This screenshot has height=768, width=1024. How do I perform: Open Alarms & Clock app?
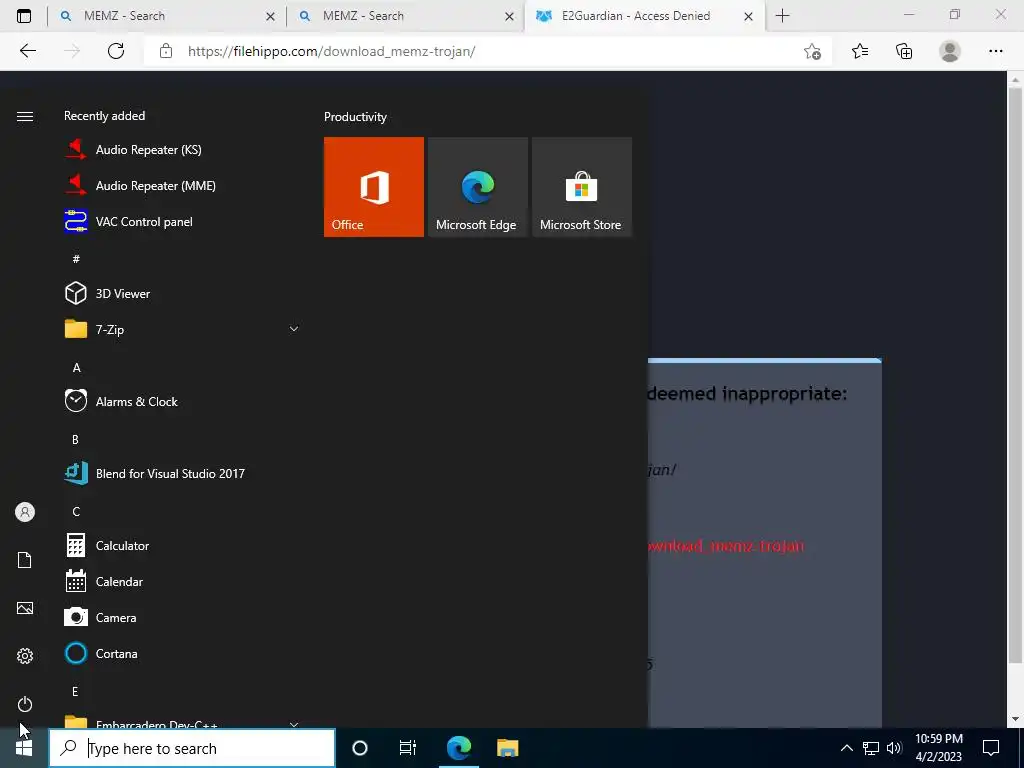pos(182,401)
